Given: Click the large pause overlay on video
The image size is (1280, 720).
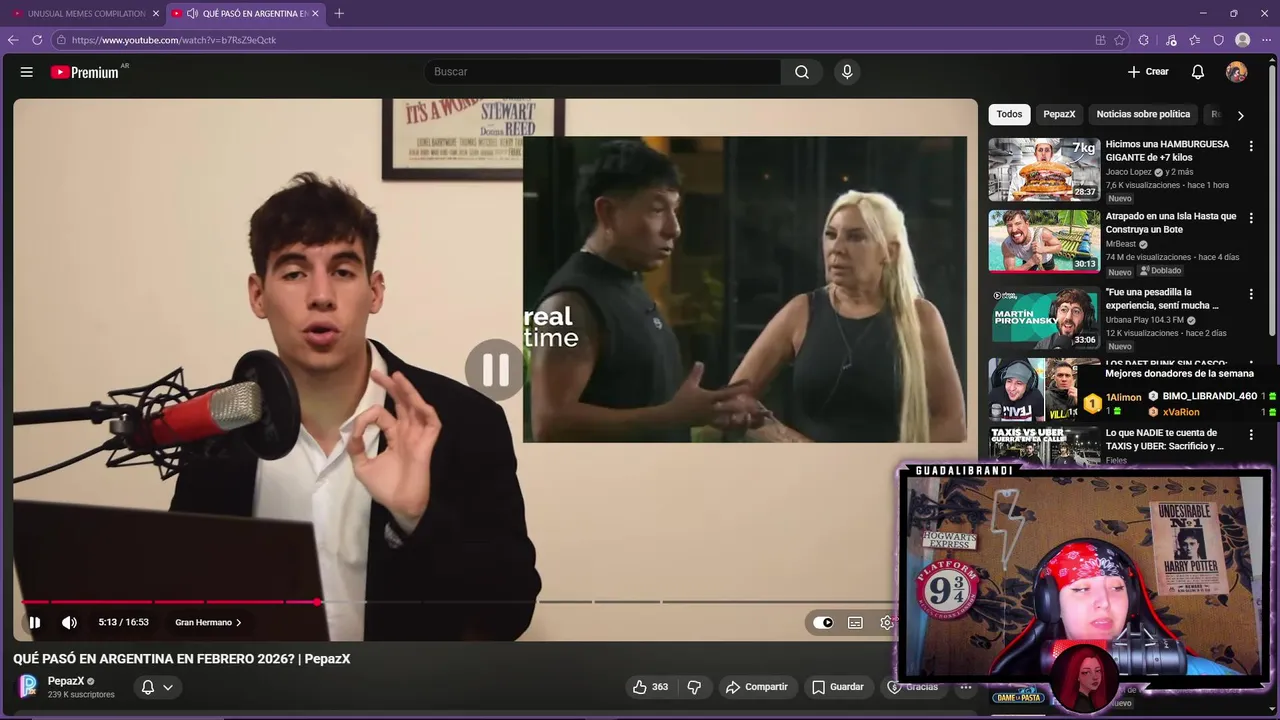Looking at the screenshot, I should (495, 369).
